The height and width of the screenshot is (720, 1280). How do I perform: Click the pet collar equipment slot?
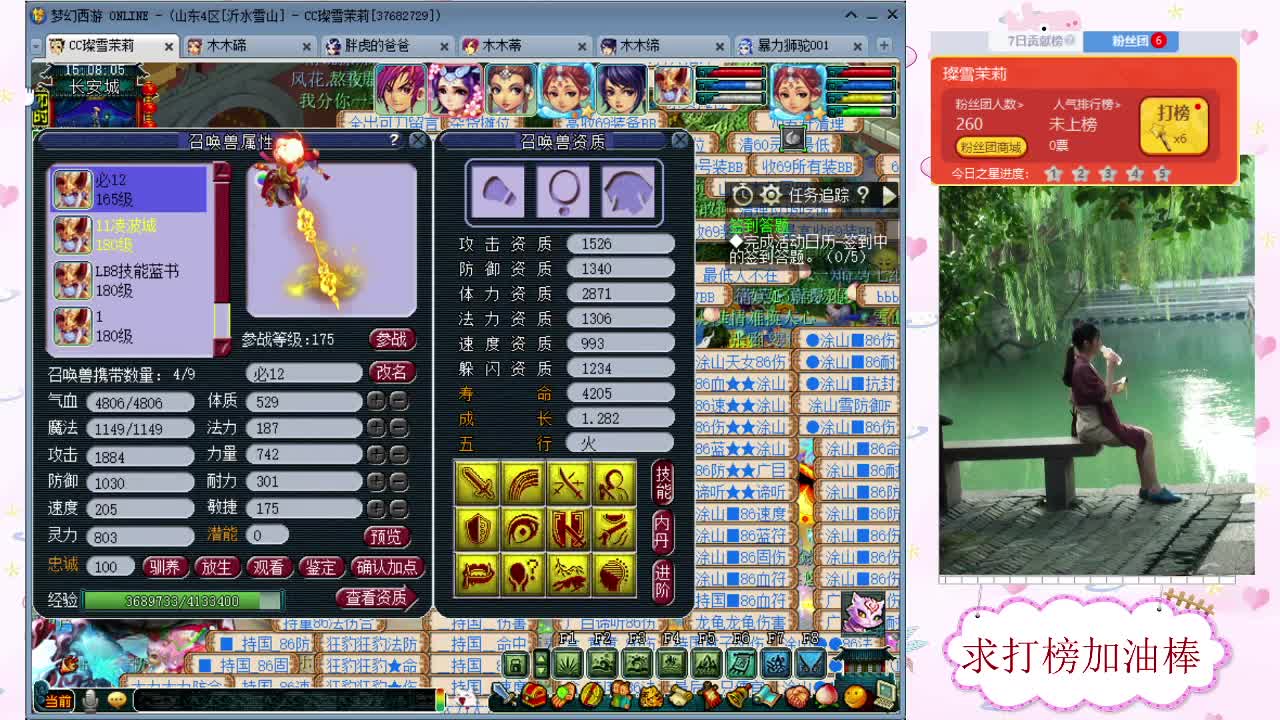tap(563, 190)
